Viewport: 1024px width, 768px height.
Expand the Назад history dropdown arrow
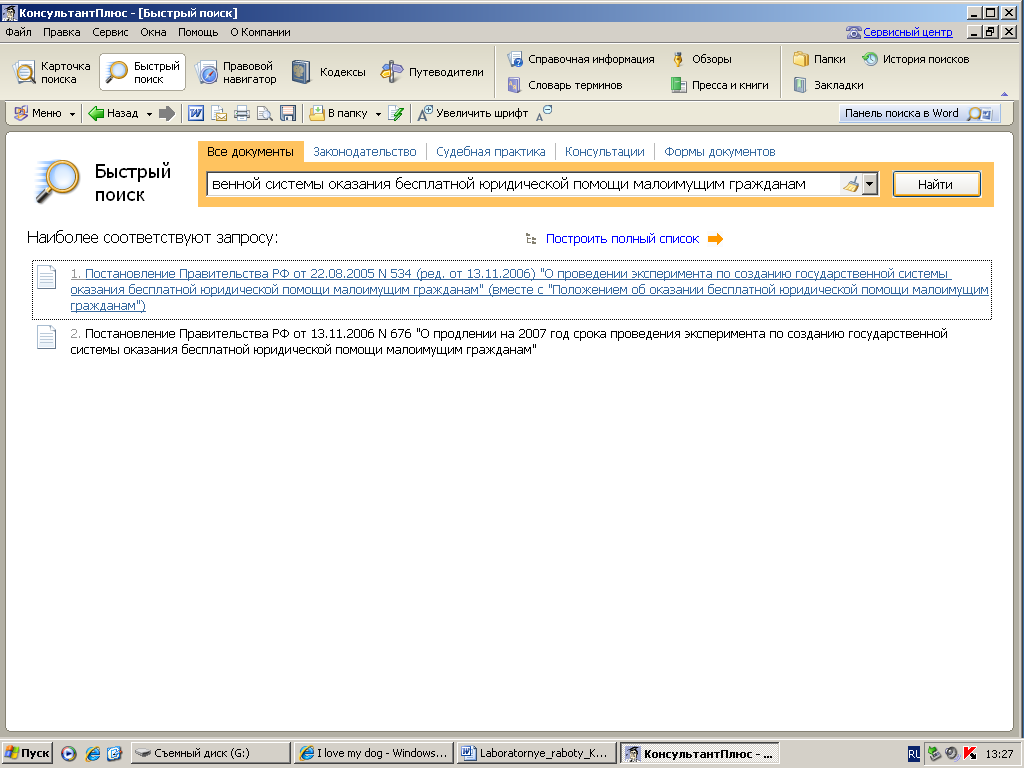pyautogui.click(x=149, y=114)
